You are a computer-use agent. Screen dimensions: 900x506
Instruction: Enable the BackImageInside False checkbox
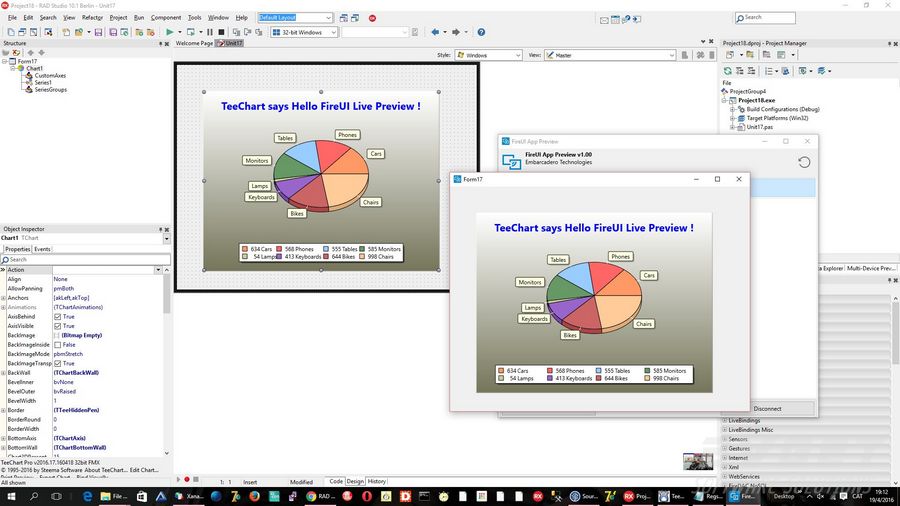57,345
